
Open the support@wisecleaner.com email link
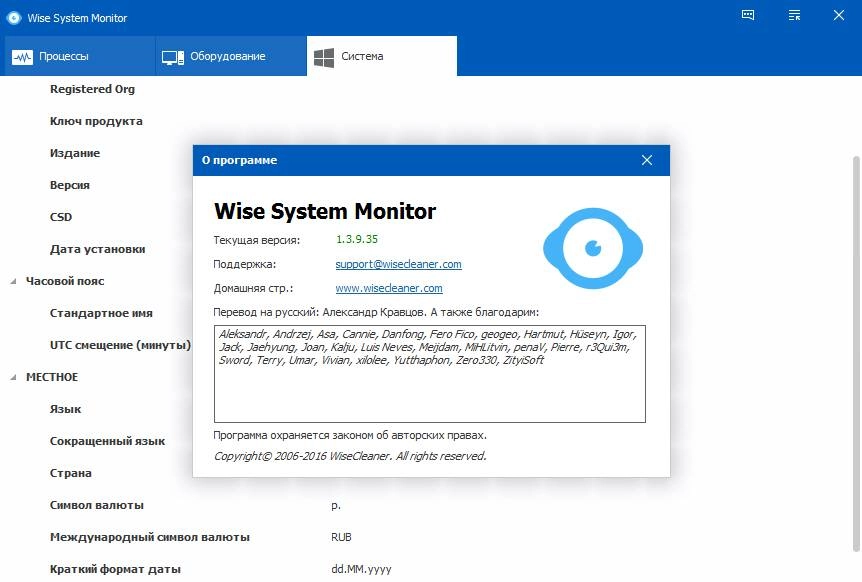(399, 264)
